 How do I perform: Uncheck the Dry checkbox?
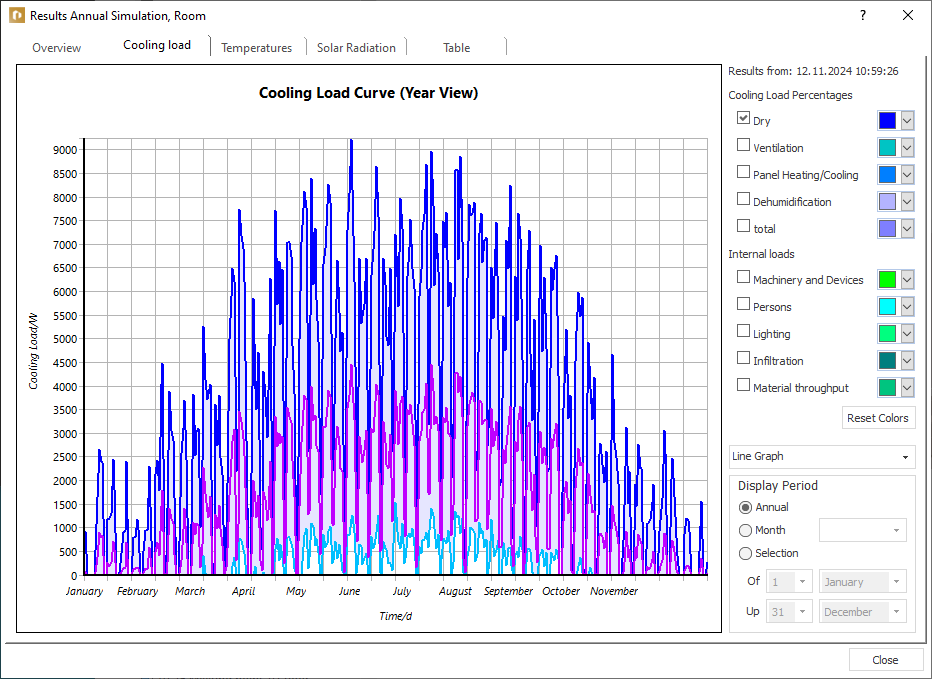click(x=743, y=118)
